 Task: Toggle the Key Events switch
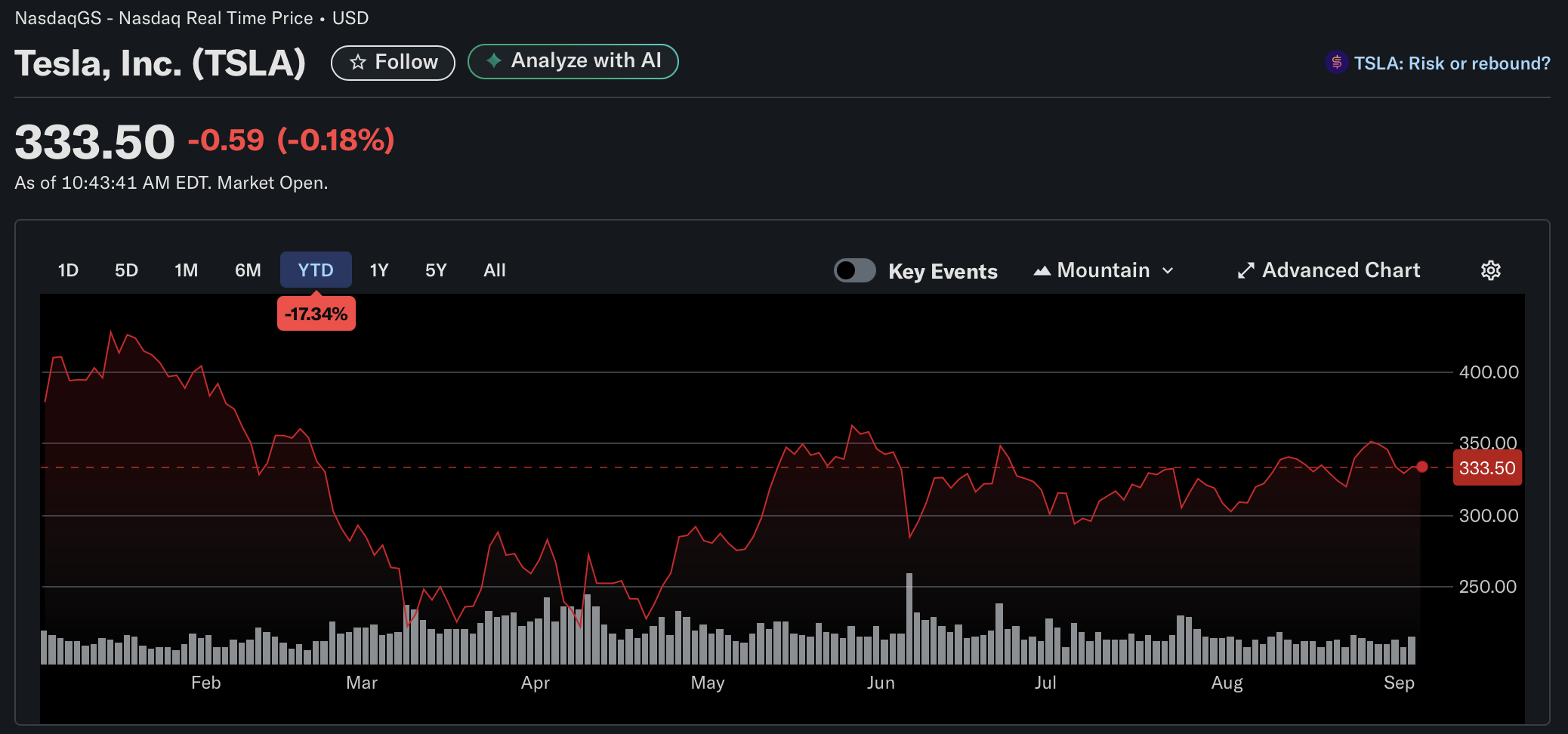[854, 270]
